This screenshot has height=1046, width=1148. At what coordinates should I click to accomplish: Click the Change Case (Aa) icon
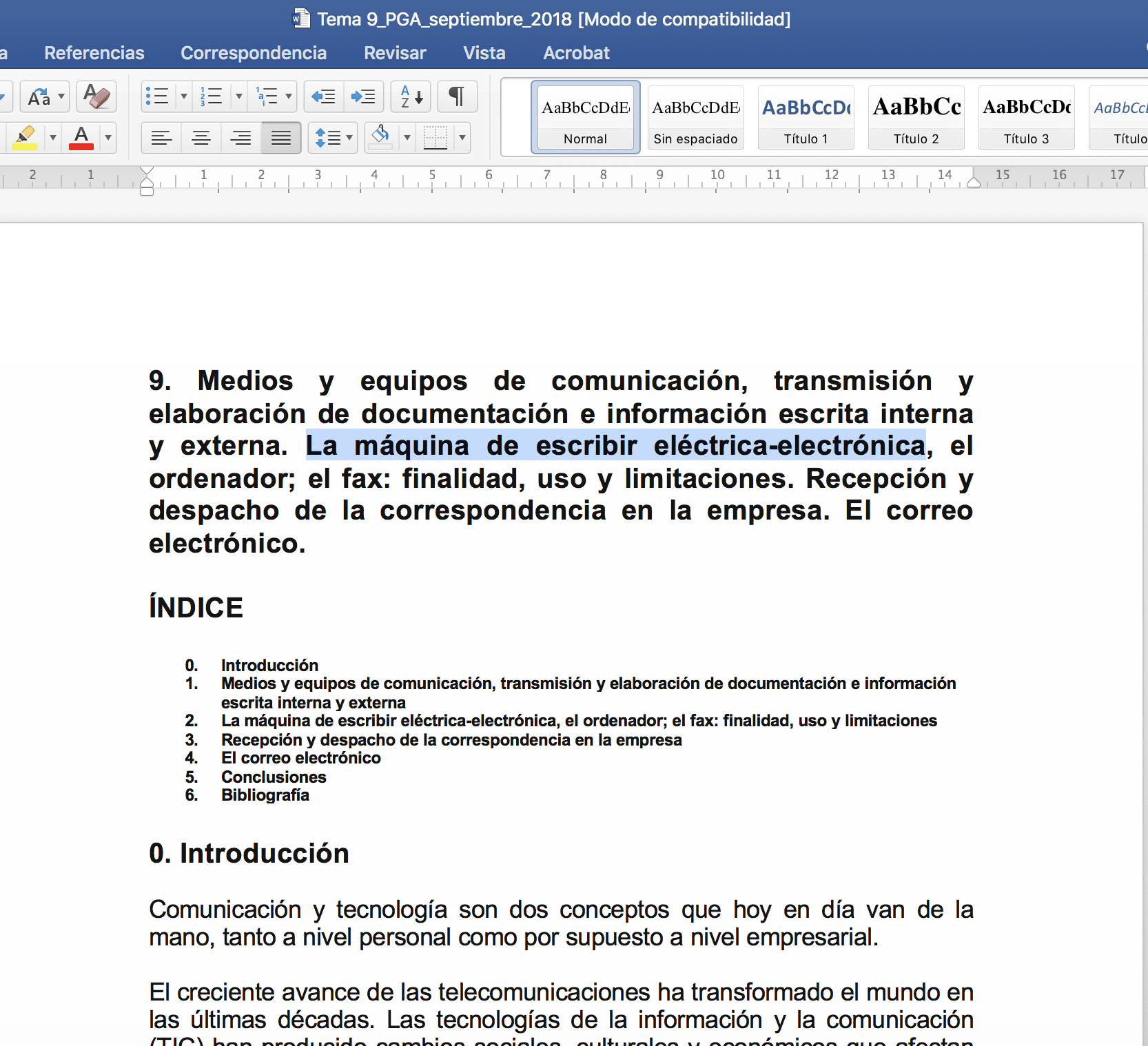click(39, 96)
